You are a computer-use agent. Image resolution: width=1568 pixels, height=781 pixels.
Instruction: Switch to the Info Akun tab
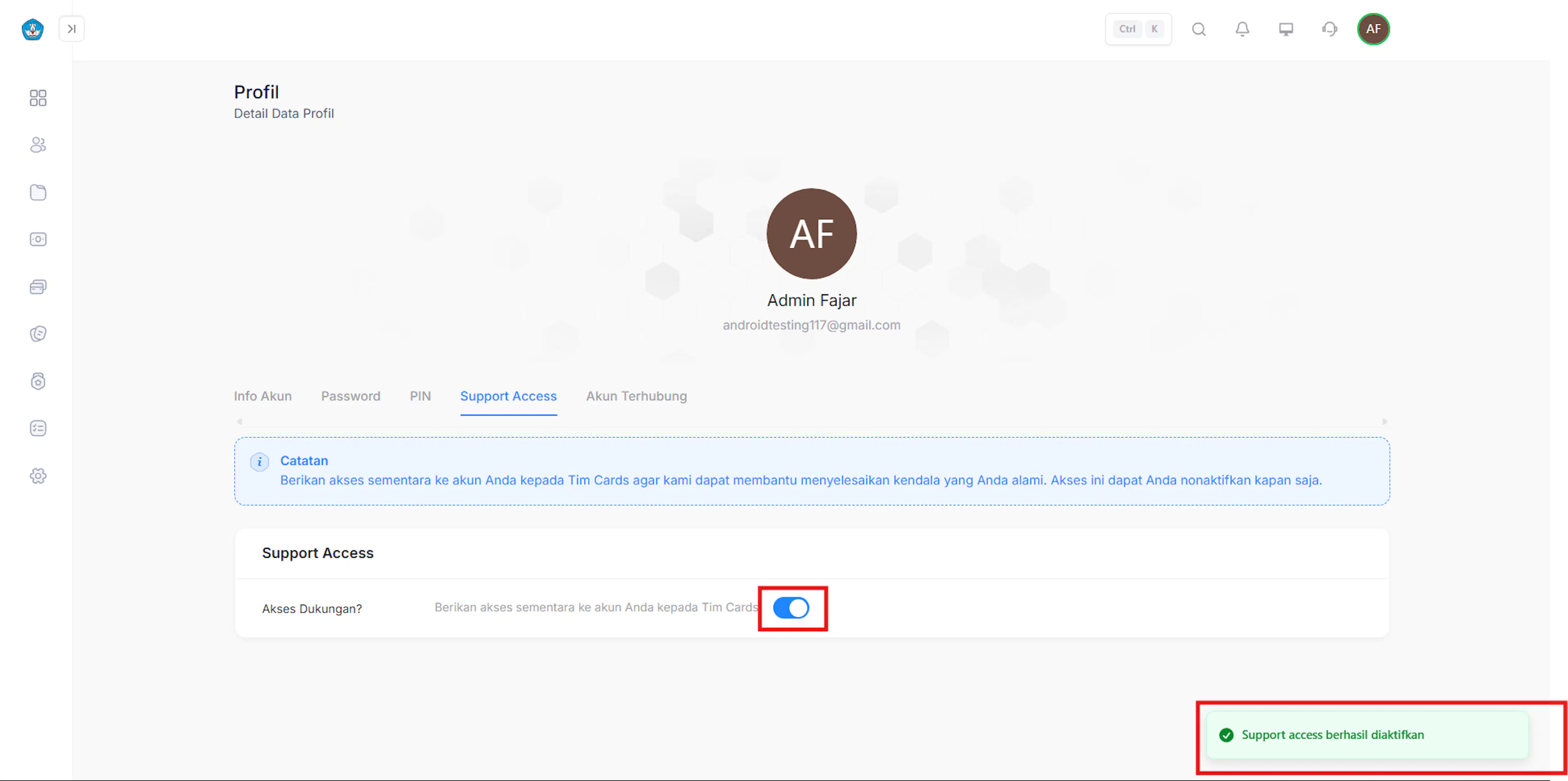pos(263,396)
